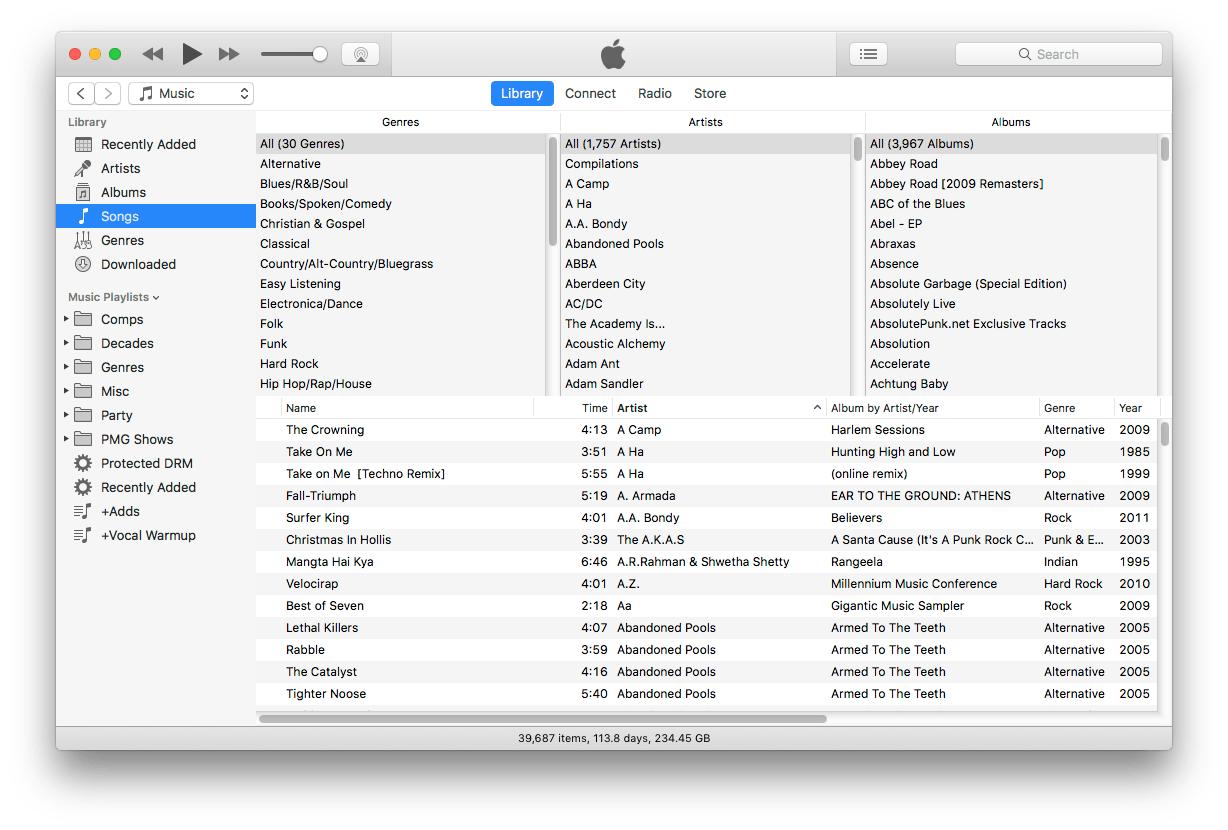This screenshot has width=1228, height=830.
Task: Click the Artists column scrollbar
Action: point(858,148)
